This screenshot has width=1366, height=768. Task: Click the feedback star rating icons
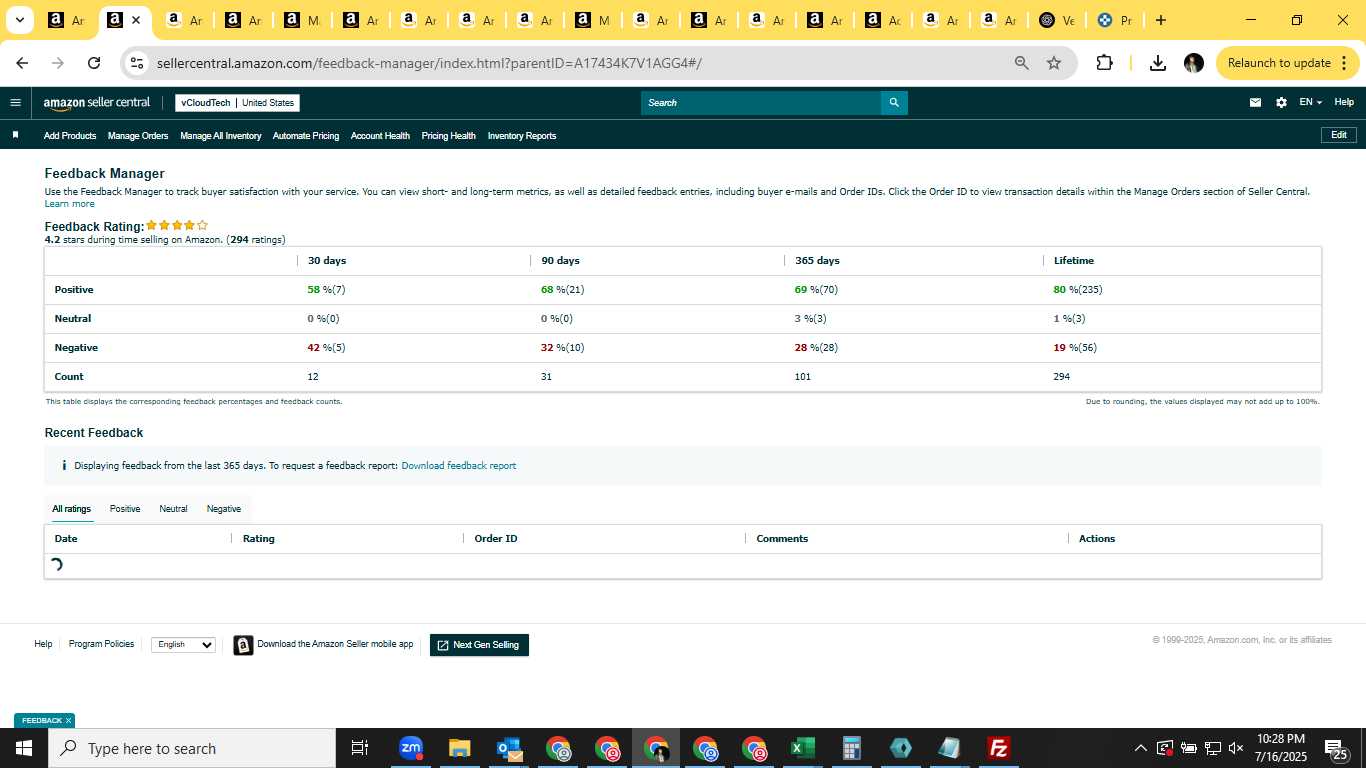click(177, 226)
